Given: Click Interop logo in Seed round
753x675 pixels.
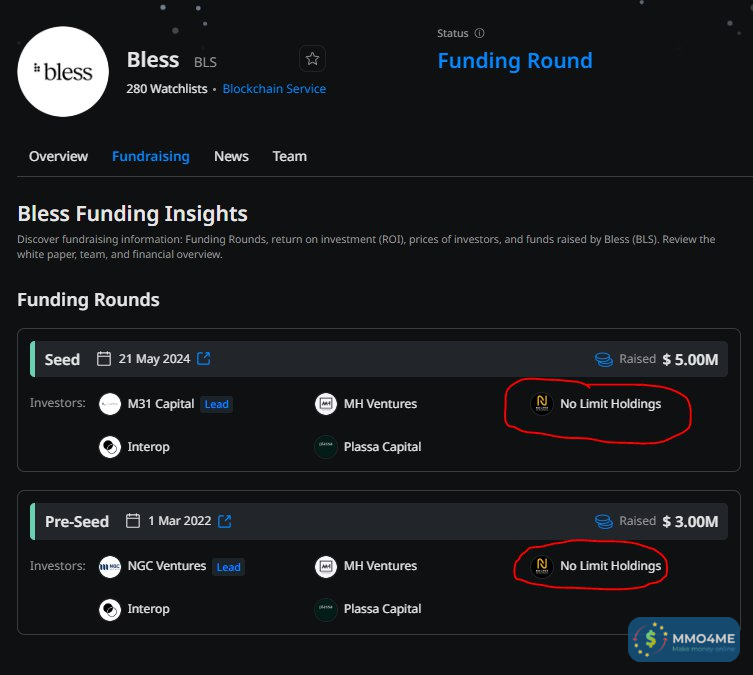Looking at the screenshot, I should click(x=110, y=447).
